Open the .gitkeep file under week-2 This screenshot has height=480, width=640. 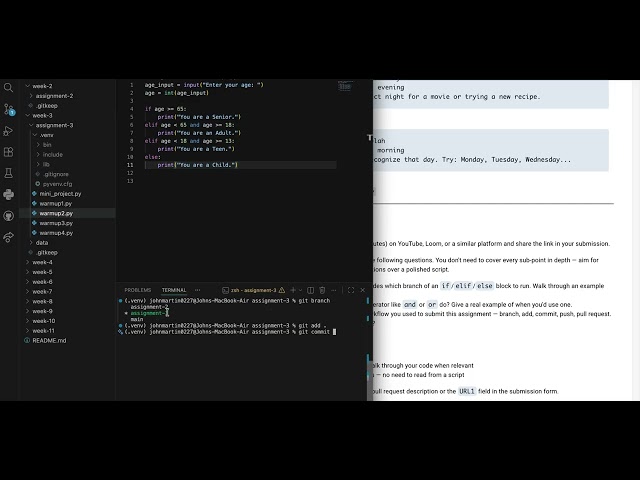tap(69, 106)
